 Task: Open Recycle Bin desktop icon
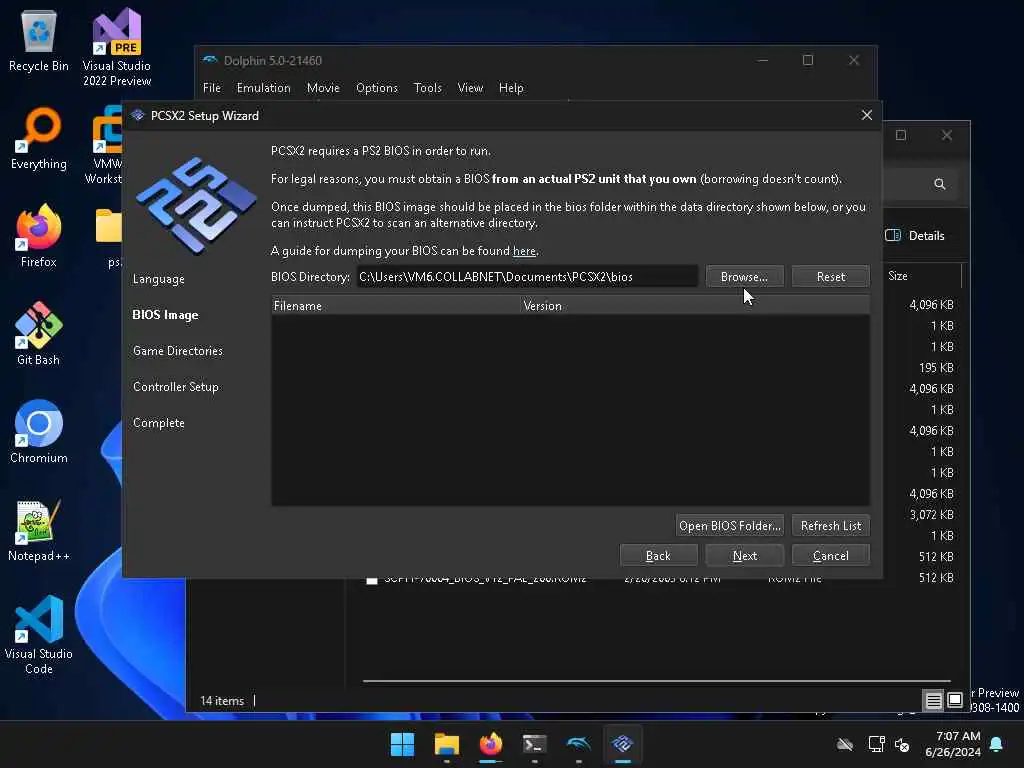tap(39, 40)
